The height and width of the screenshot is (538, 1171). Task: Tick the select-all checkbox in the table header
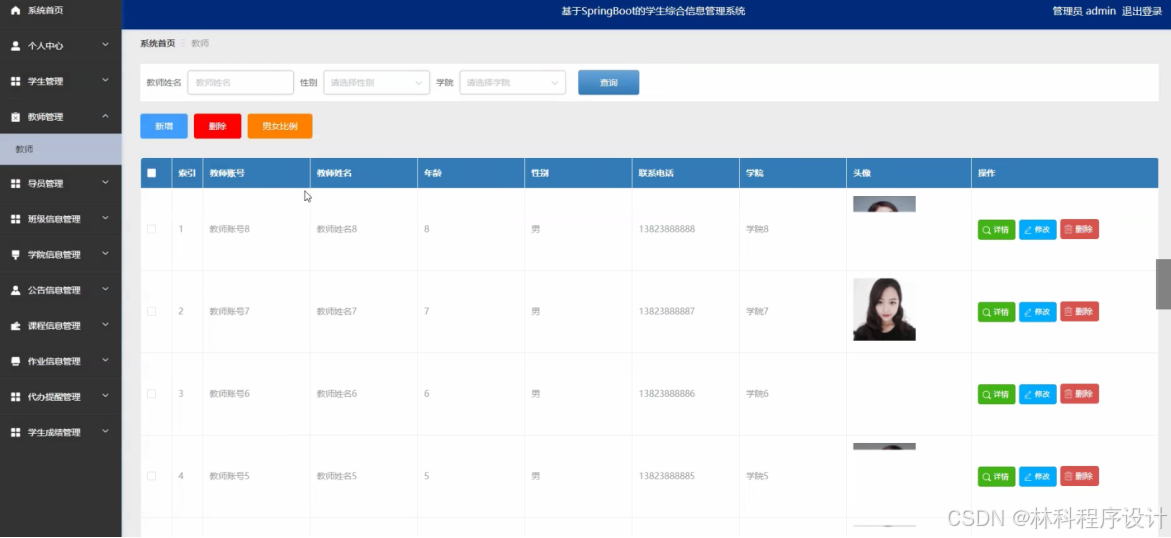[x=152, y=173]
